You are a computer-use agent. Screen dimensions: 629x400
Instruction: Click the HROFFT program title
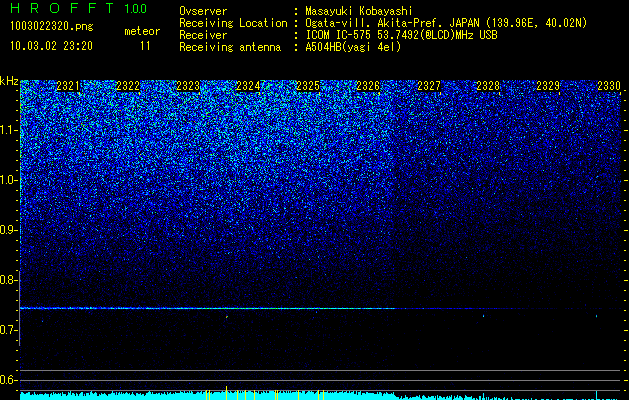[x=62, y=8]
